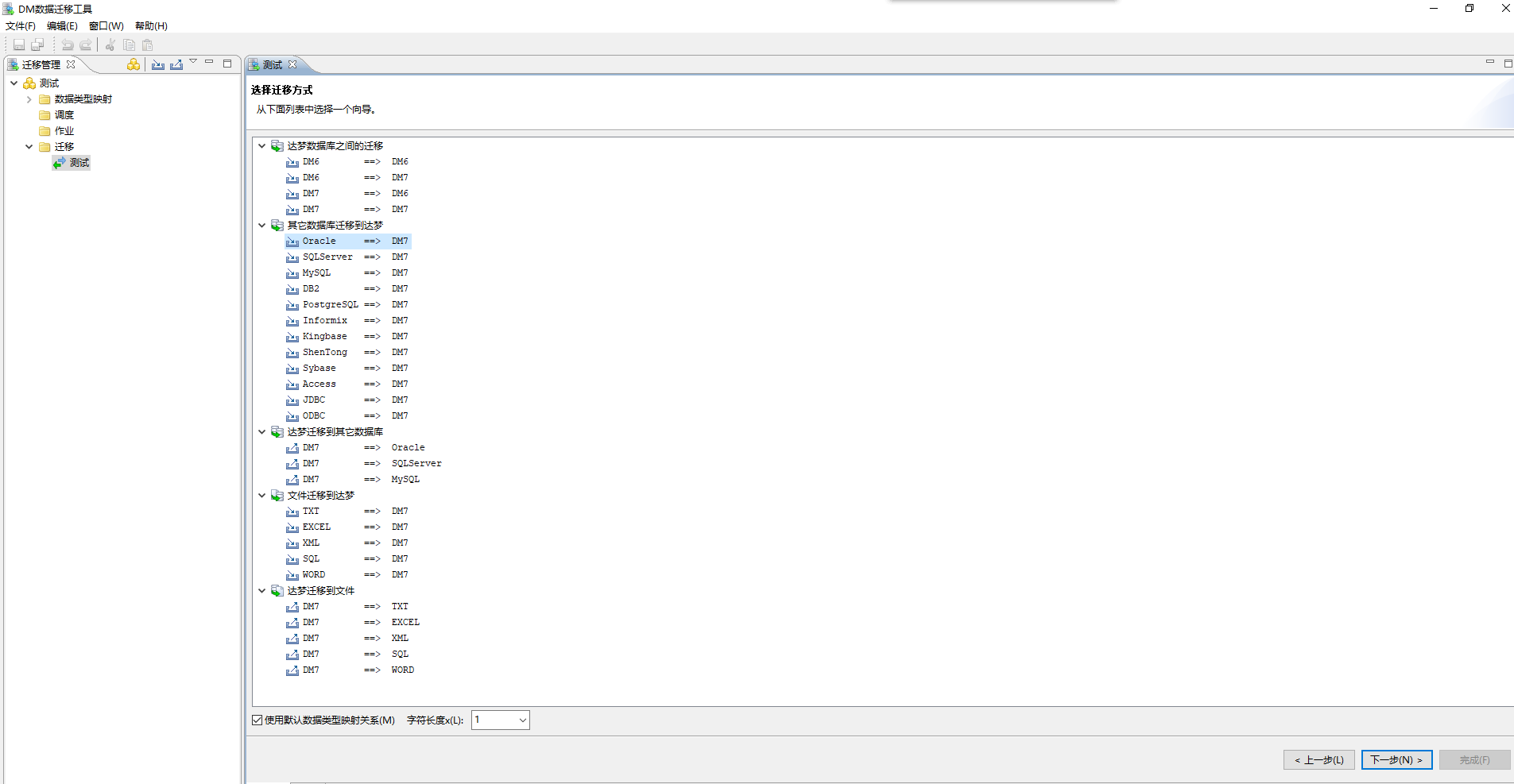
Task: Expand the 数据类型映射 folder
Action: [29, 99]
